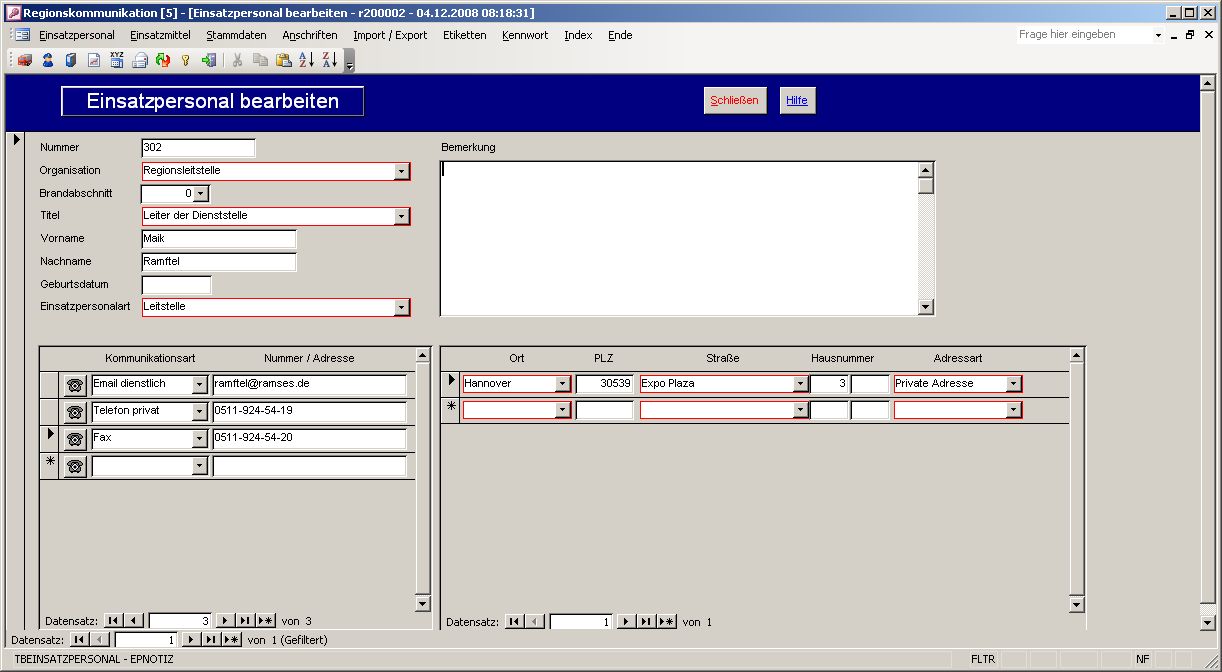Click phone icon in Telefon privat row
This screenshot has height=672, width=1222.
coord(75,412)
